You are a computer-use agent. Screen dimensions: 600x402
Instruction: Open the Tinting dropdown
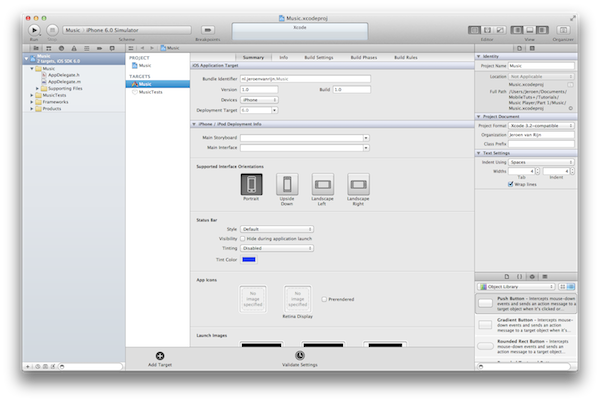(x=277, y=248)
